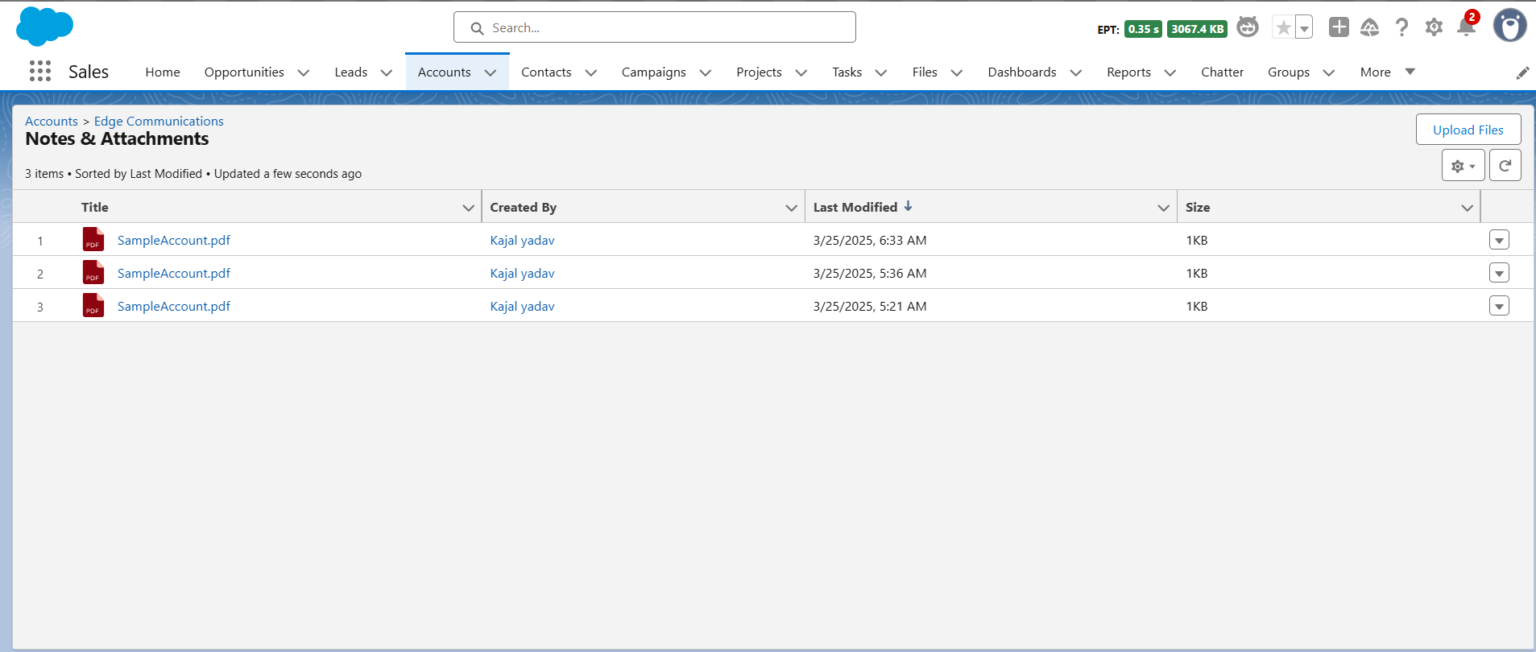Expand row actions for the first SampleAccount.pdf

click(1498, 240)
